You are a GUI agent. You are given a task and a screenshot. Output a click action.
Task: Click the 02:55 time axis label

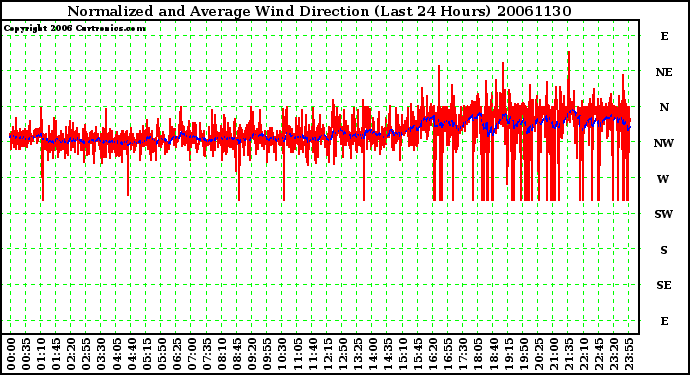86,354
